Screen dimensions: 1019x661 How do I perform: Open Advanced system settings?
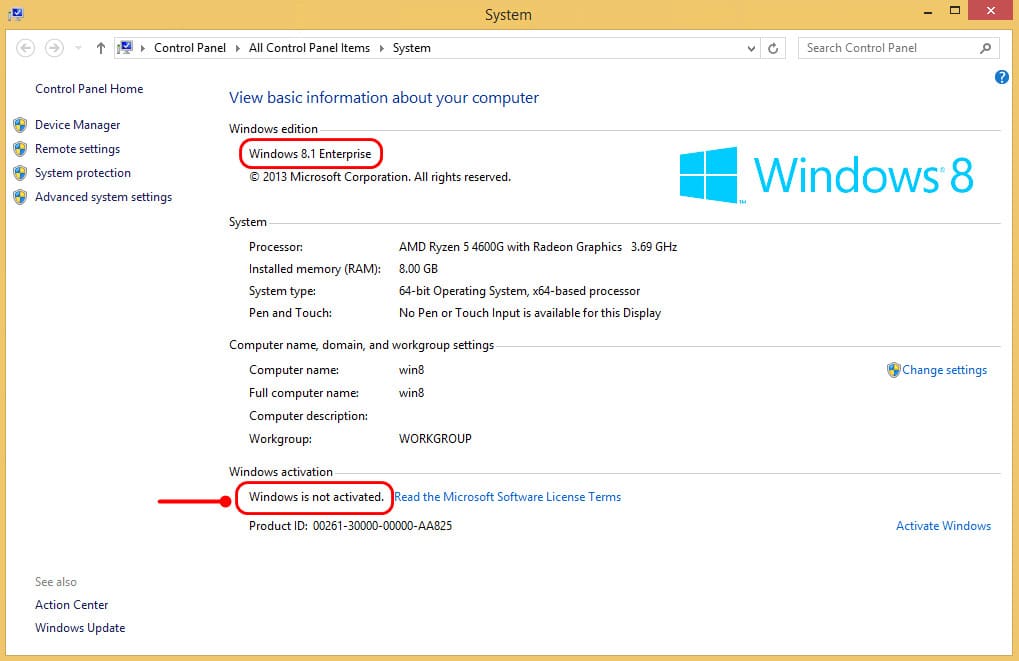click(x=103, y=197)
